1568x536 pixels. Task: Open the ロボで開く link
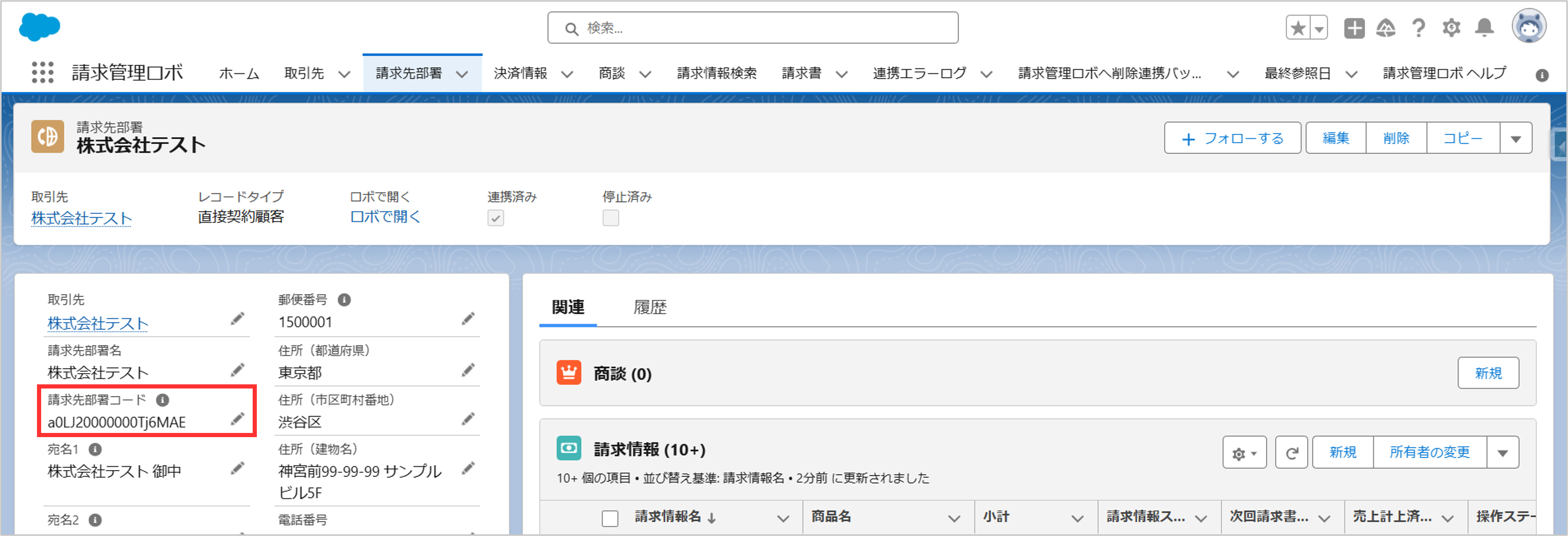[385, 216]
